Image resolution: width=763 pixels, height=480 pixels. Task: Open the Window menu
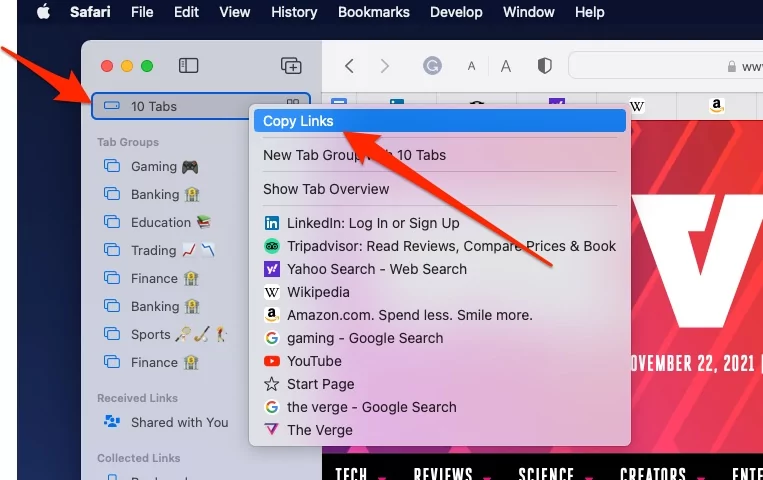(x=528, y=12)
